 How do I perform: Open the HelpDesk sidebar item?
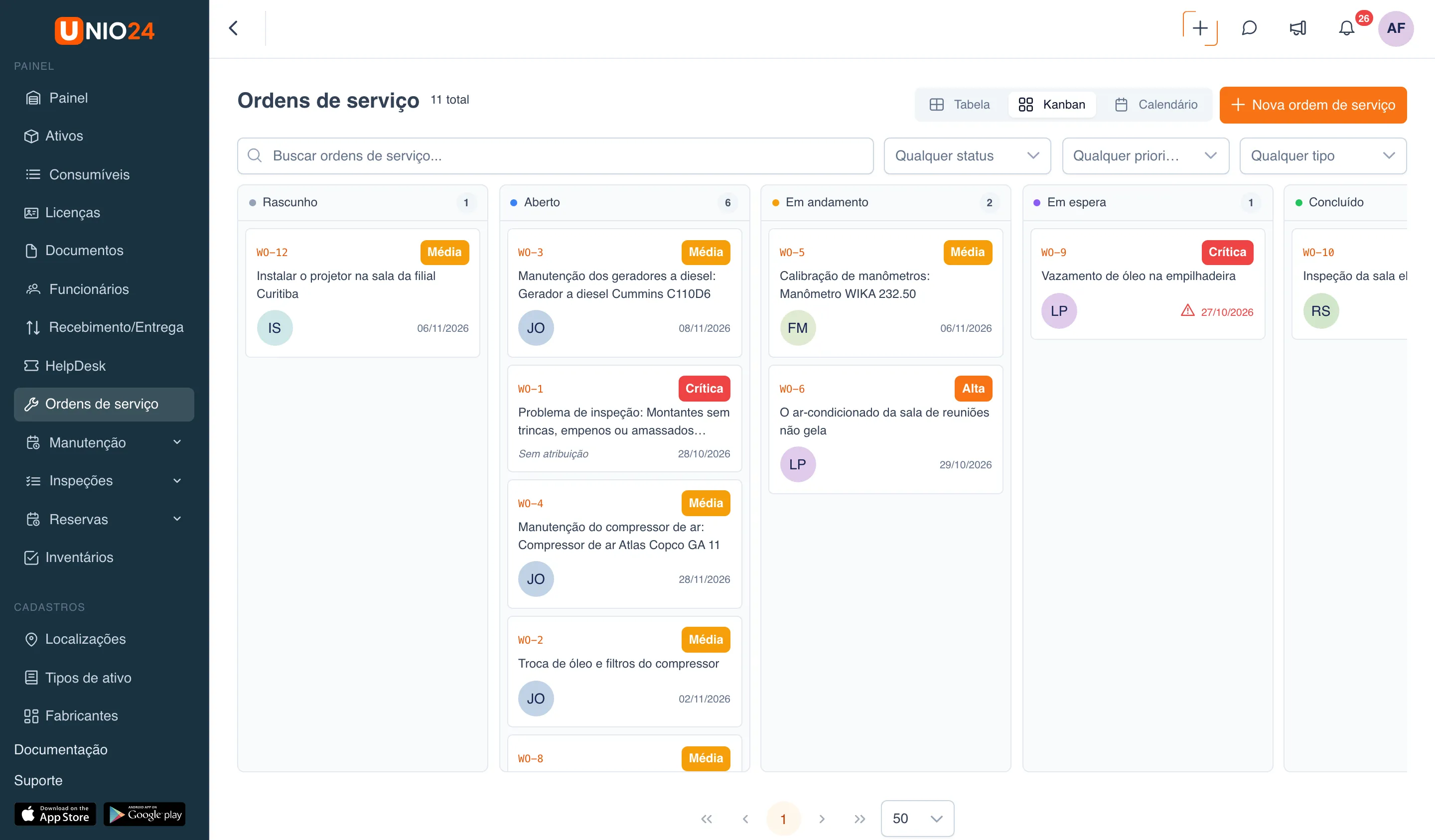(x=104, y=366)
